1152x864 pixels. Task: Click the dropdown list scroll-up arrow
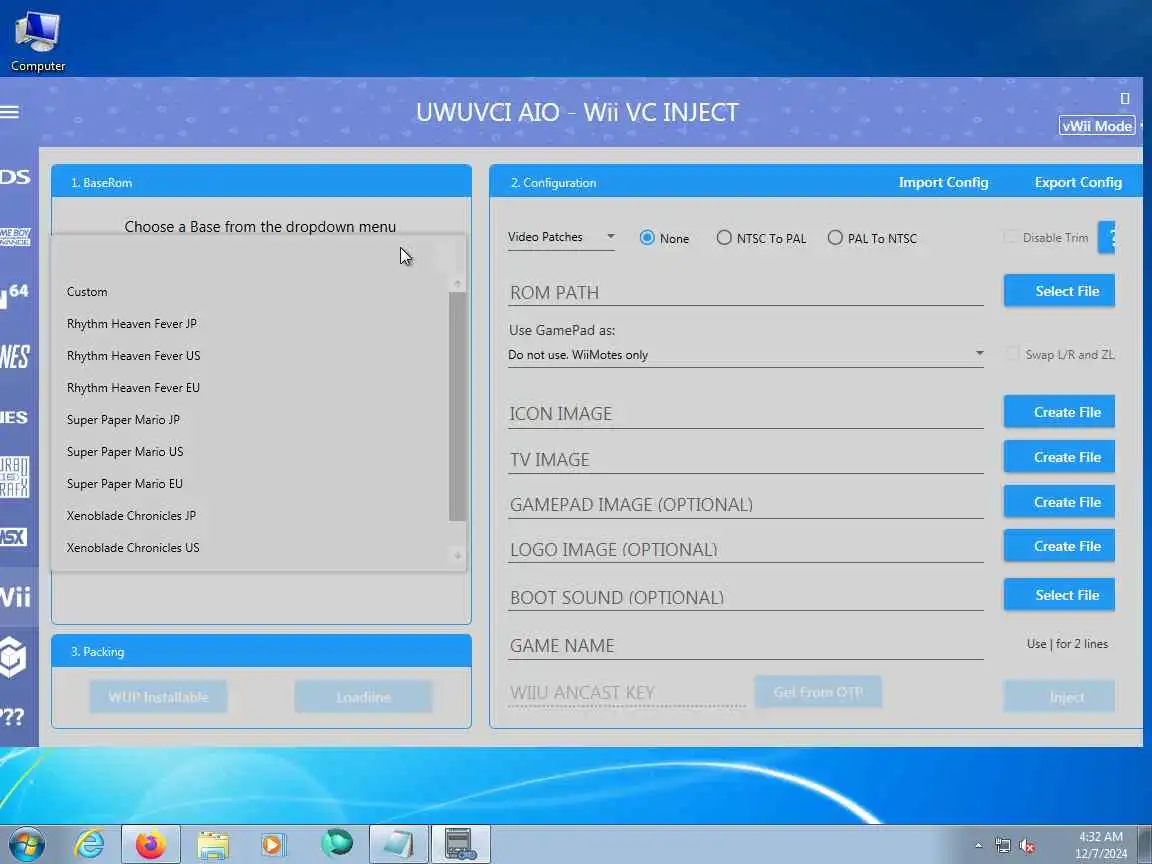click(x=457, y=284)
